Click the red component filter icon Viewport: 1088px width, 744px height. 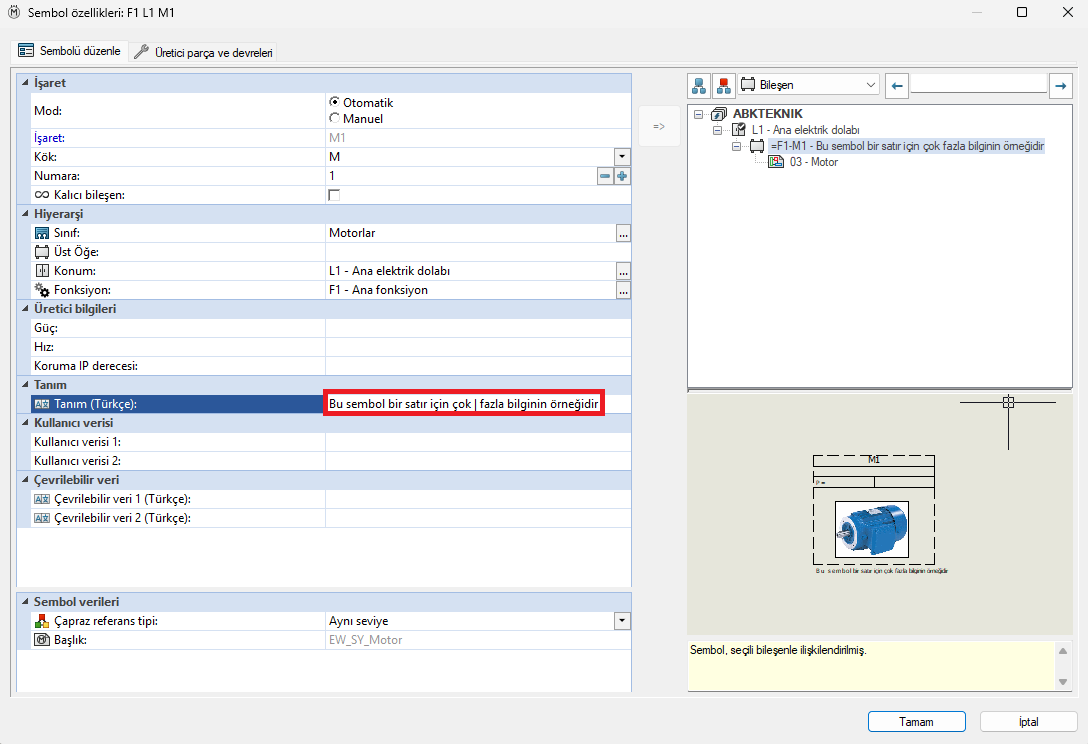(x=723, y=85)
